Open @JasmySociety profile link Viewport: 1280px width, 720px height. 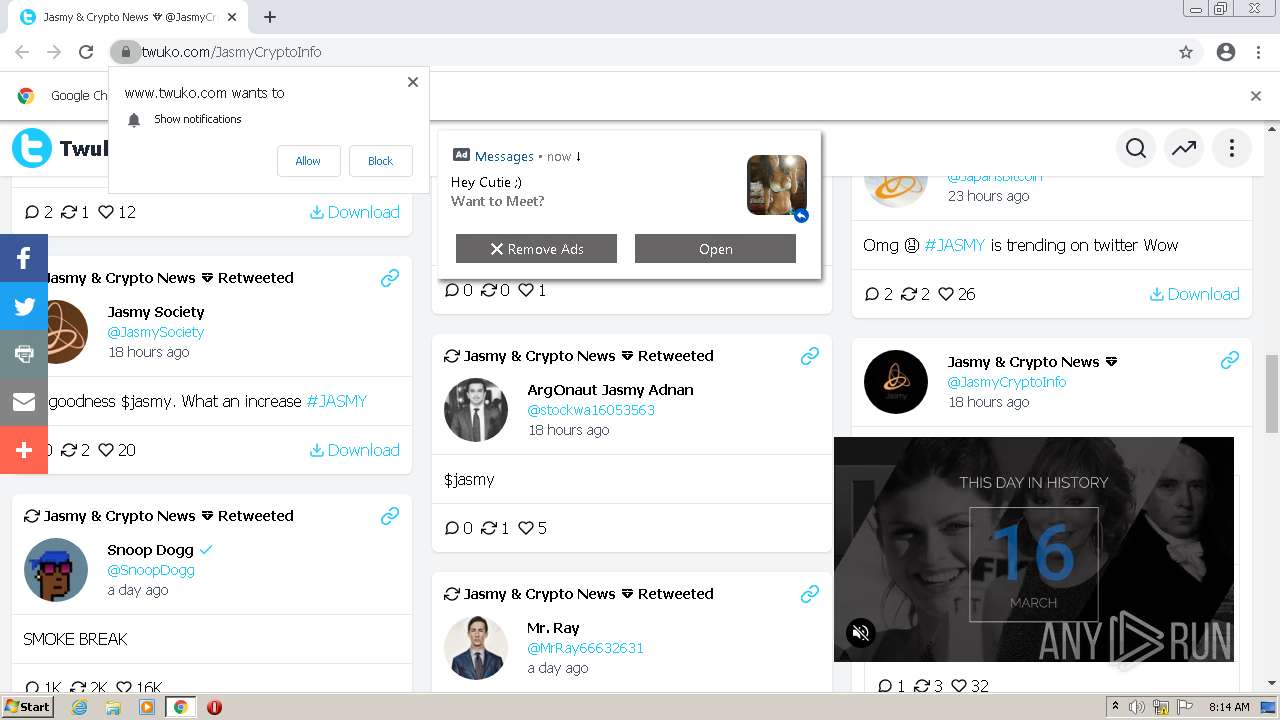click(156, 332)
